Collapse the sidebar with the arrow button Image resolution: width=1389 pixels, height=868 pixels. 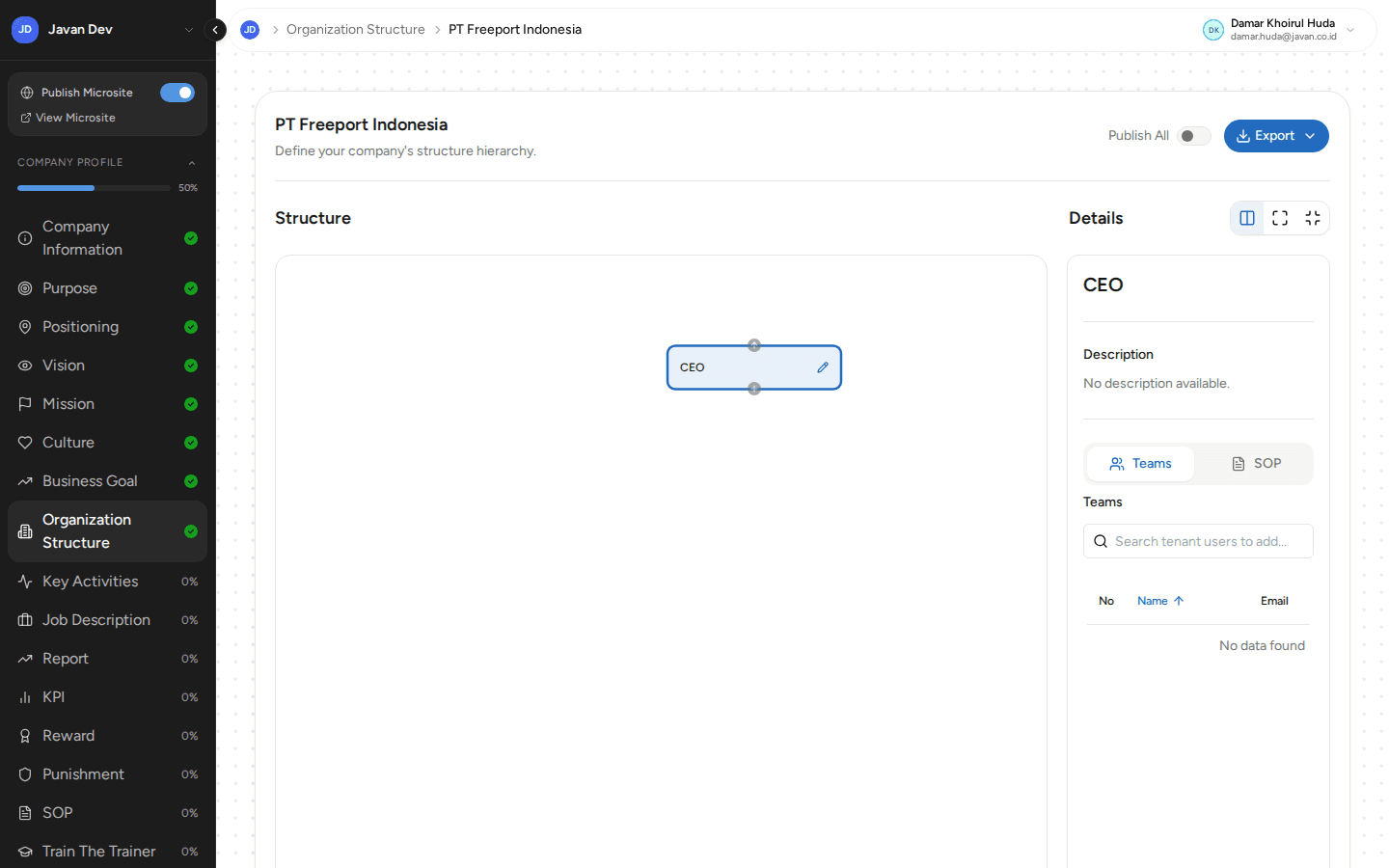(215, 30)
